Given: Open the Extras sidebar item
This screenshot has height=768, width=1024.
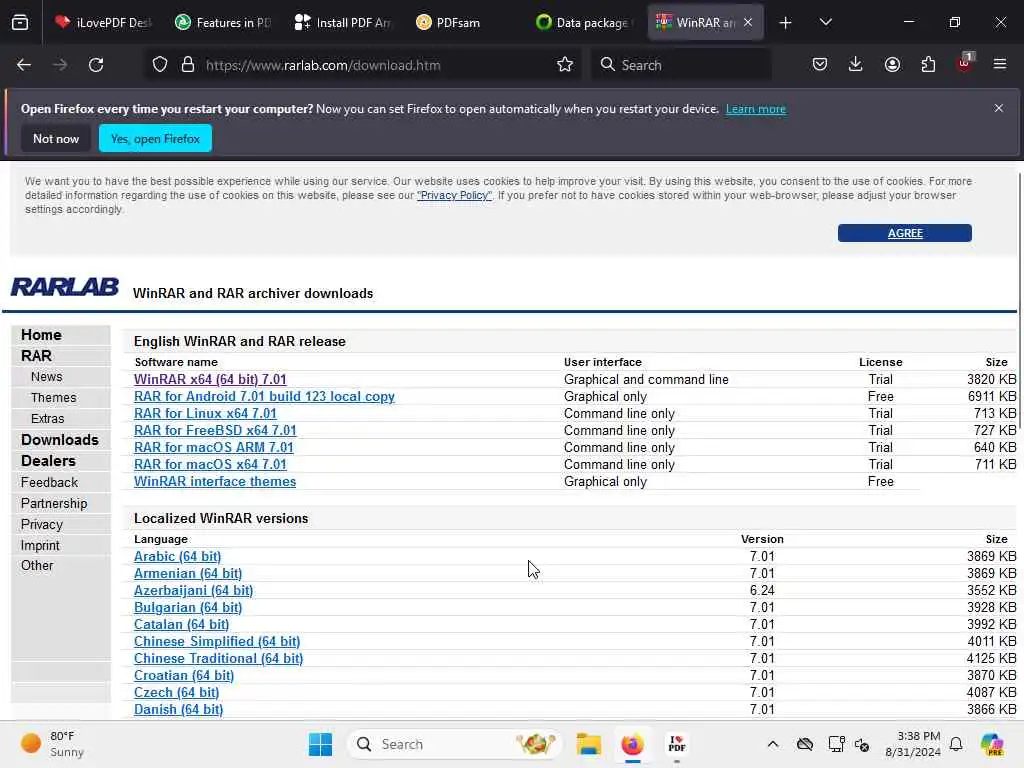Looking at the screenshot, I should point(48,419).
